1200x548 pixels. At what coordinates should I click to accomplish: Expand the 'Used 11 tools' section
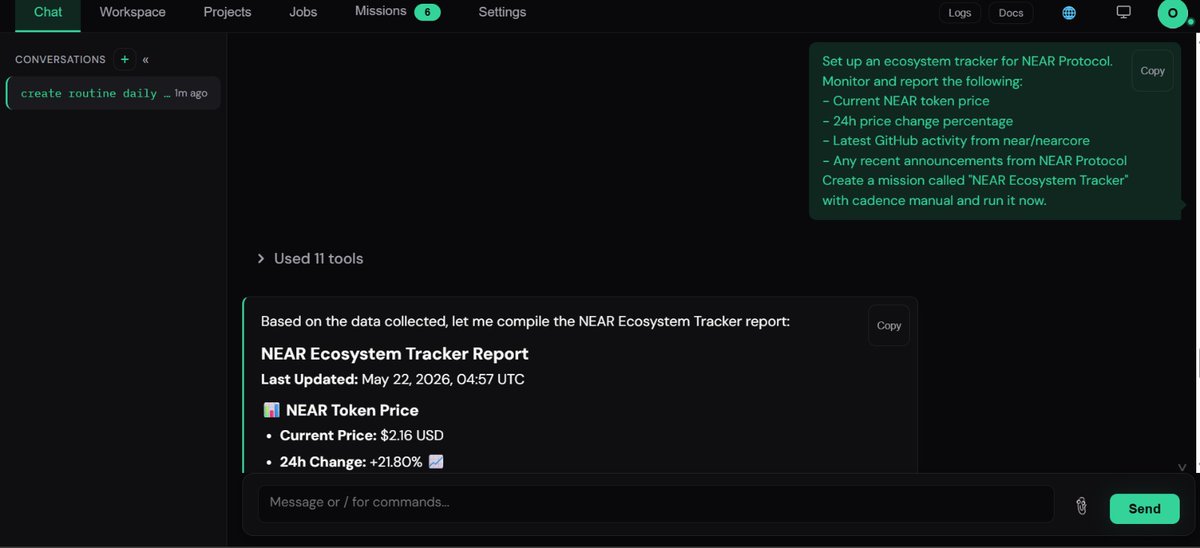point(310,258)
